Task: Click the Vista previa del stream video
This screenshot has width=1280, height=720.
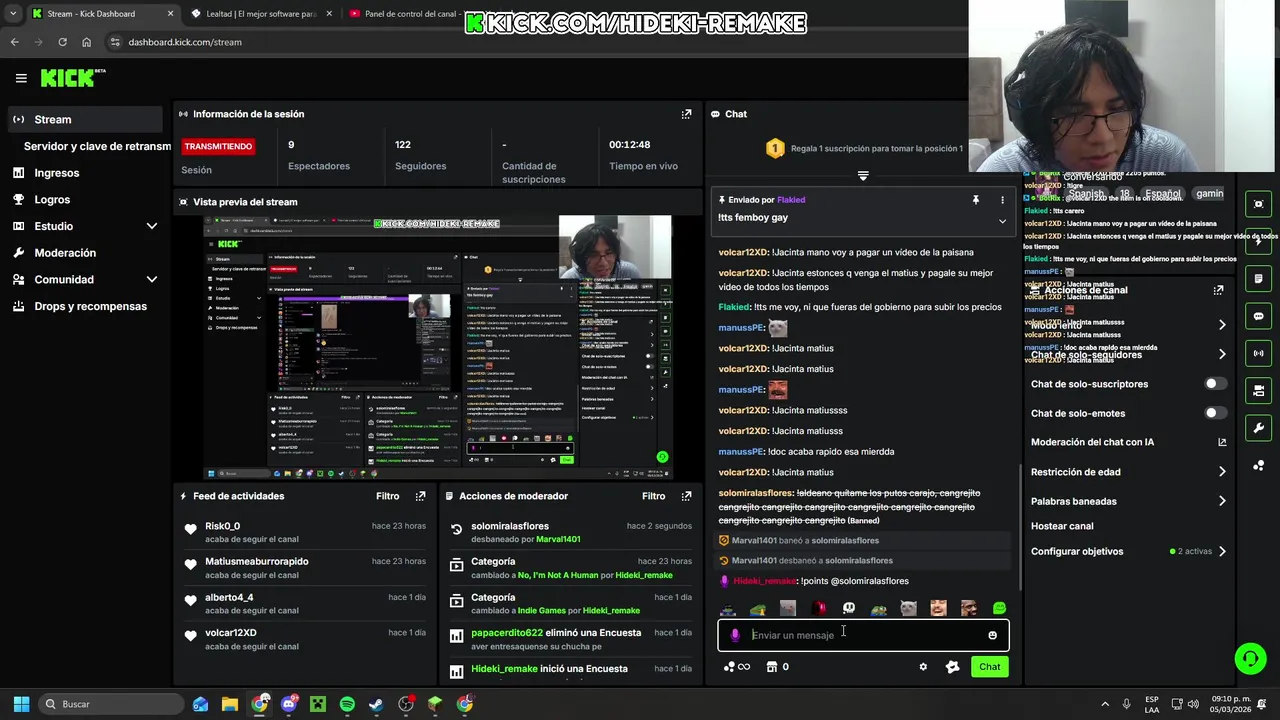Action: click(438, 346)
